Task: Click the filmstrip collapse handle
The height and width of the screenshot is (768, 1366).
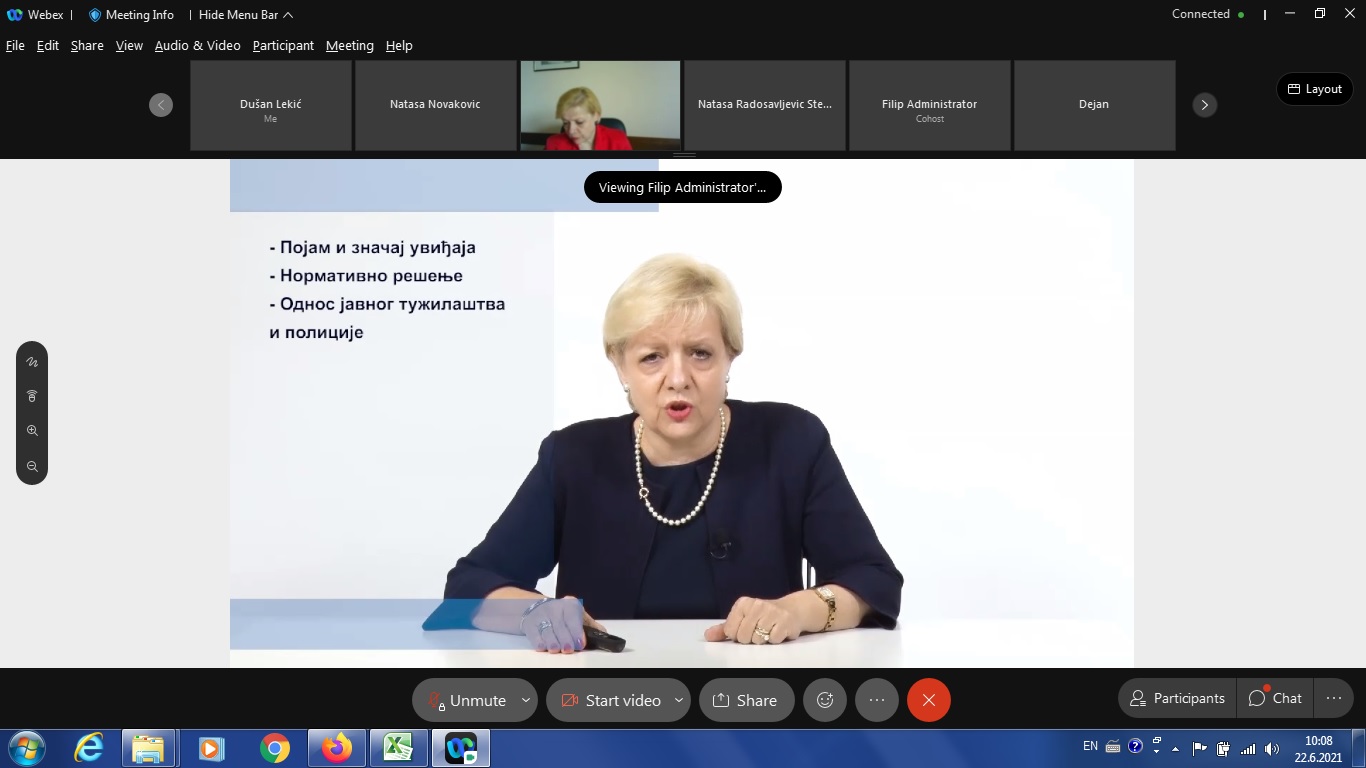Action: 684,155
